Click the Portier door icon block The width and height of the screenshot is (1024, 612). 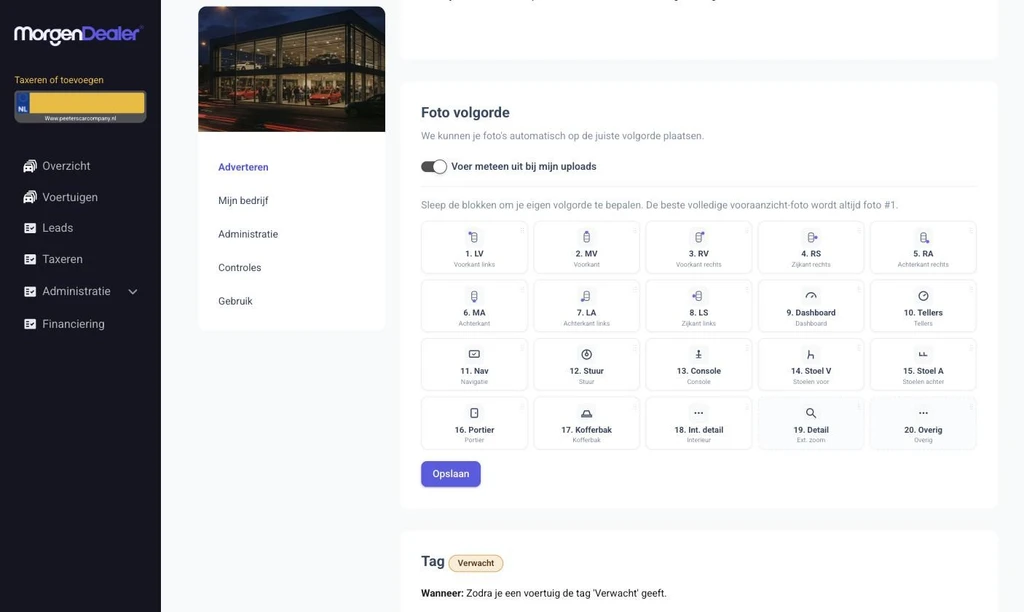[x=474, y=423]
